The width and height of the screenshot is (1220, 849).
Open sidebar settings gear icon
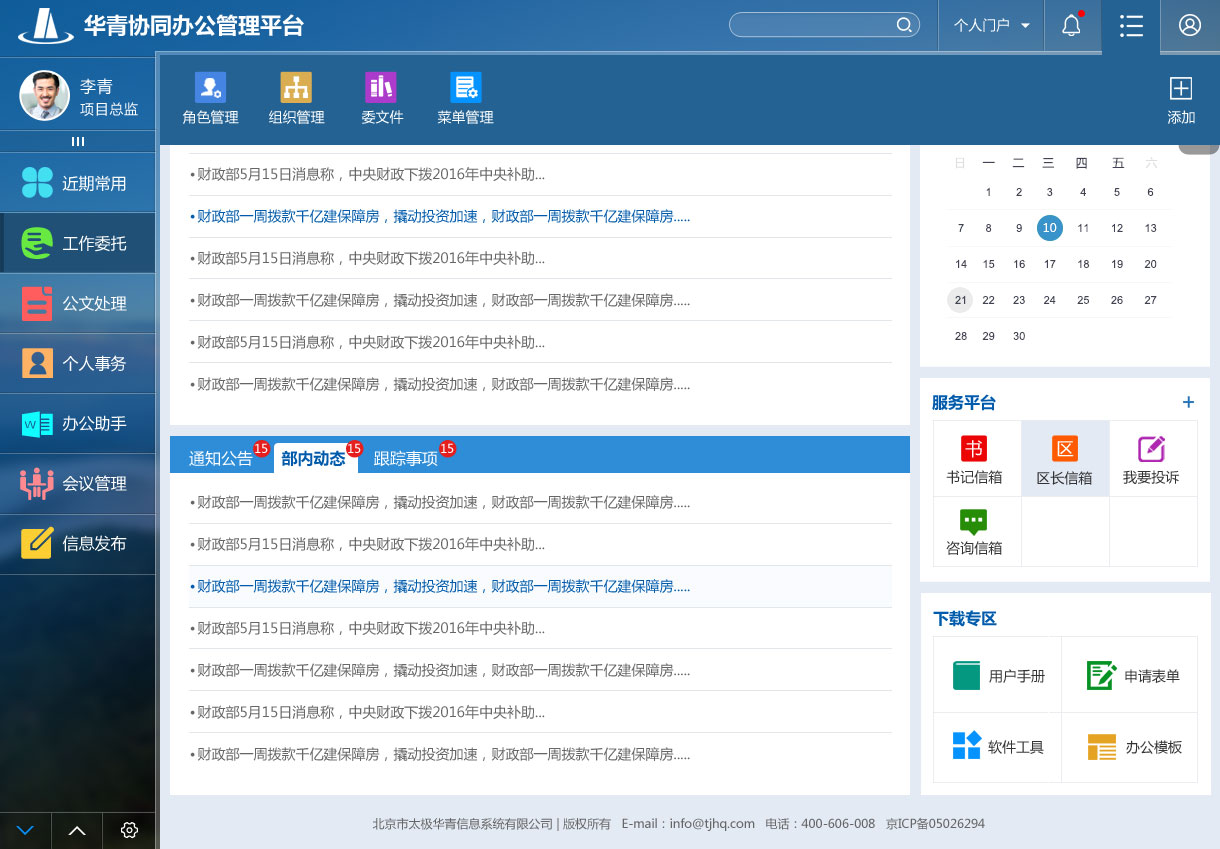click(x=129, y=830)
